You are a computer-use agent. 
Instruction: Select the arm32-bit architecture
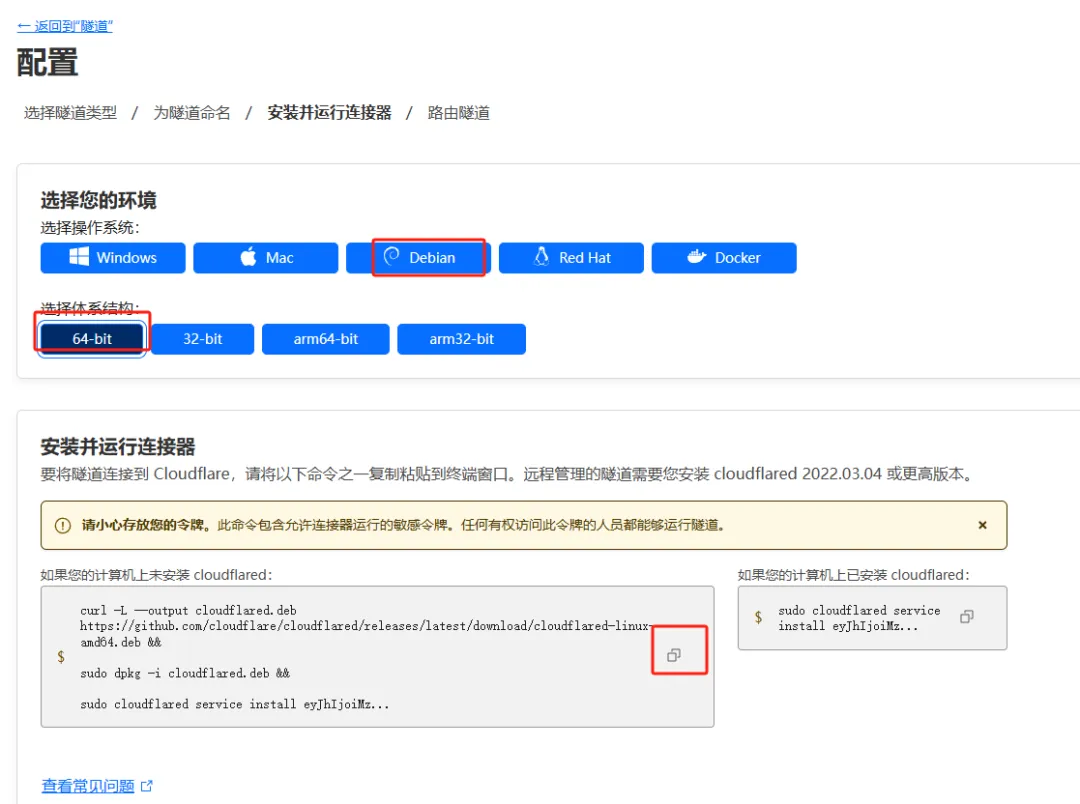pyautogui.click(x=461, y=338)
